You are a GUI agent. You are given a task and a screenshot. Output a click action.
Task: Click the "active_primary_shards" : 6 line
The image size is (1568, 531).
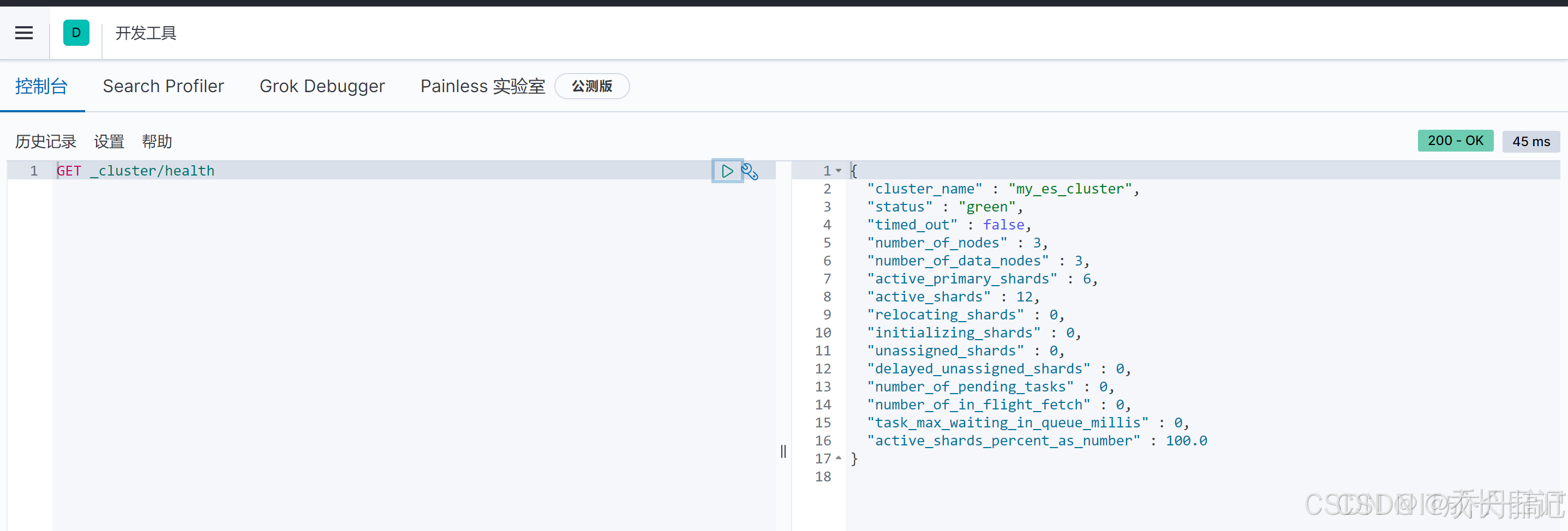pyautogui.click(x=982, y=279)
